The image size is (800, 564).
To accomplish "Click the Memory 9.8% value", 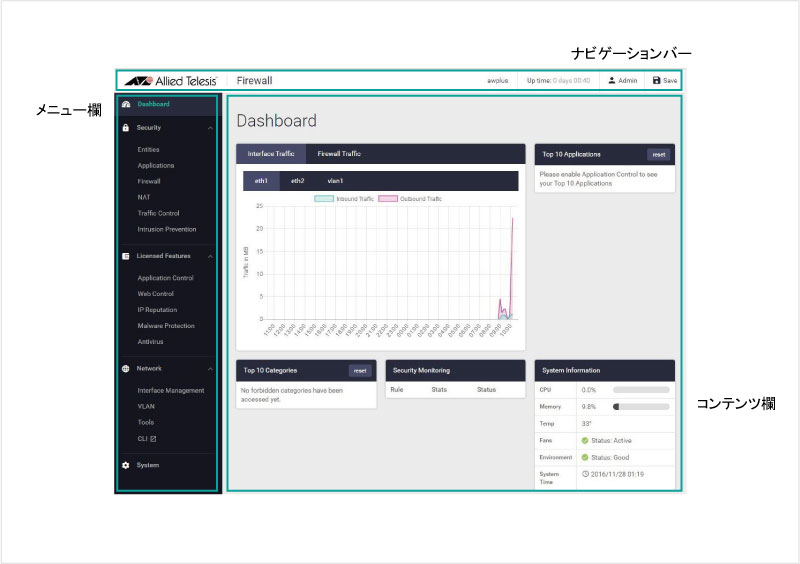I will pyautogui.click(x=588, y=407).
